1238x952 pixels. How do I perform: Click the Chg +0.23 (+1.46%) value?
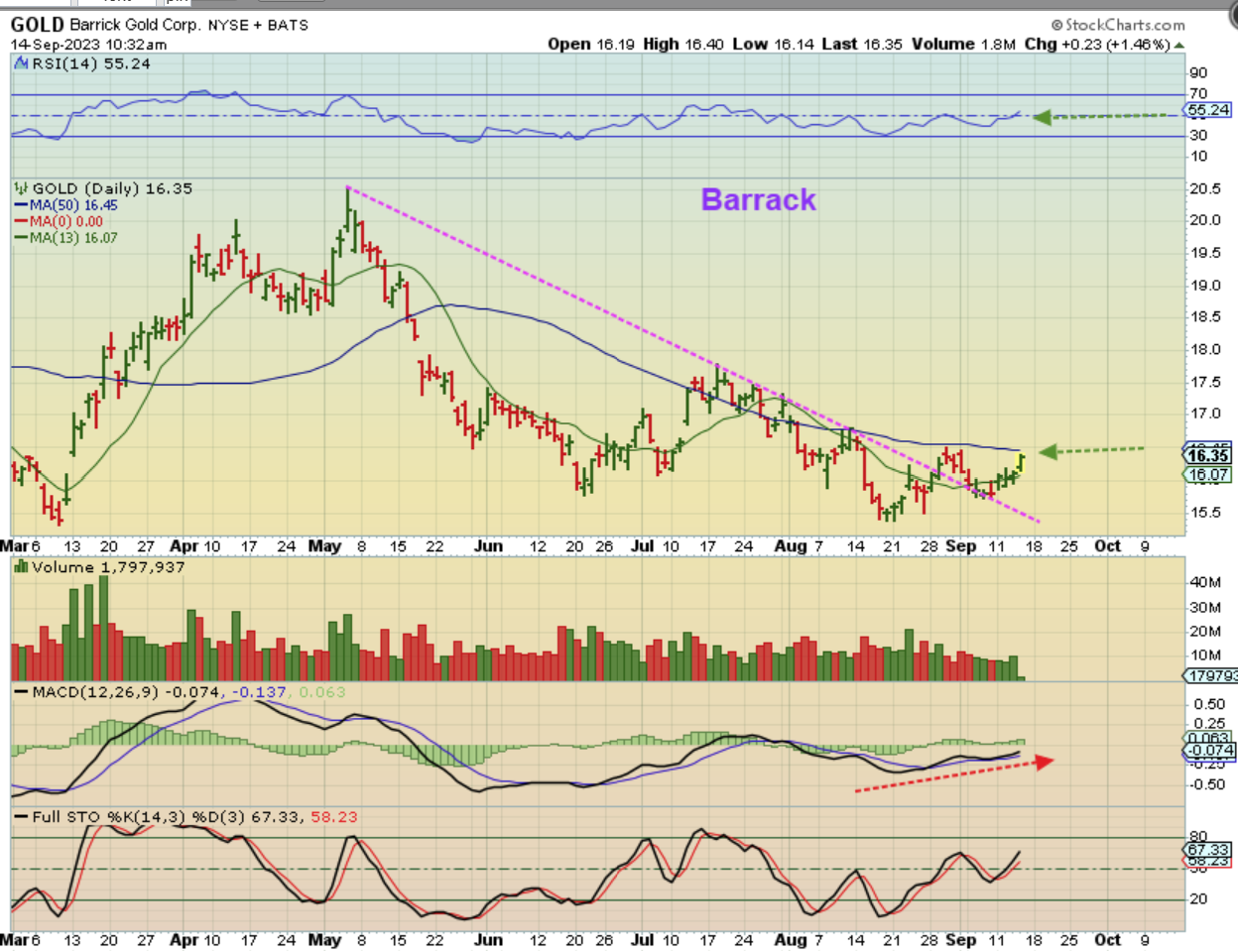coord(1097,44)
